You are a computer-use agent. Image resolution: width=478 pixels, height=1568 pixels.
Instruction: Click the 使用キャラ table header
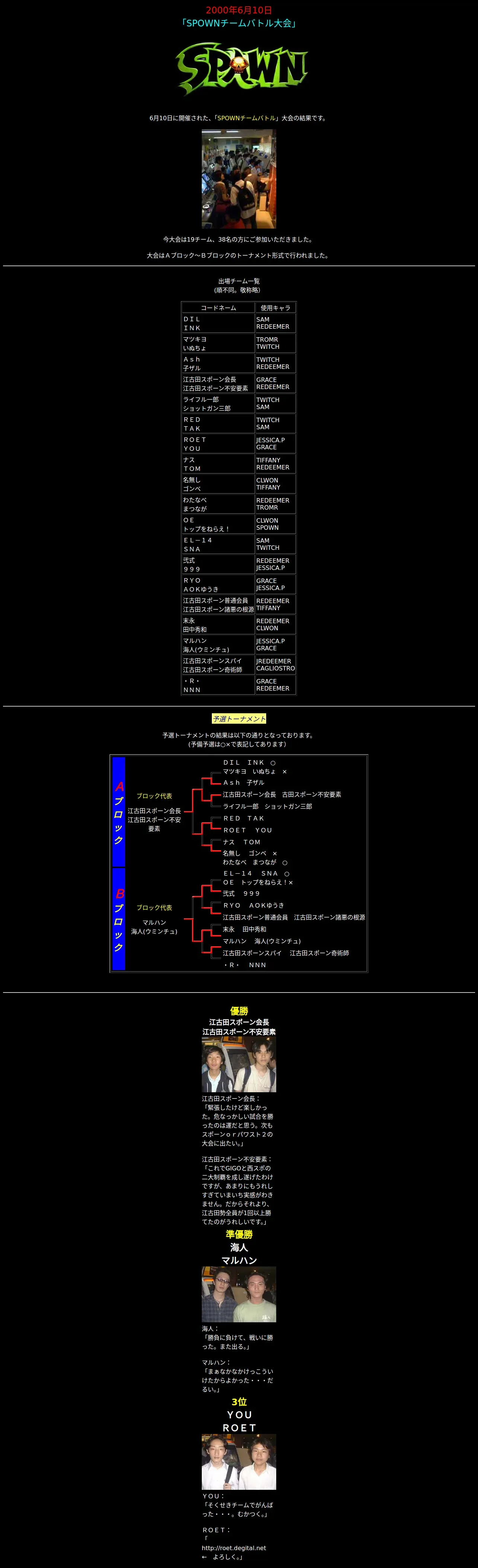click(x=275, y=308)
